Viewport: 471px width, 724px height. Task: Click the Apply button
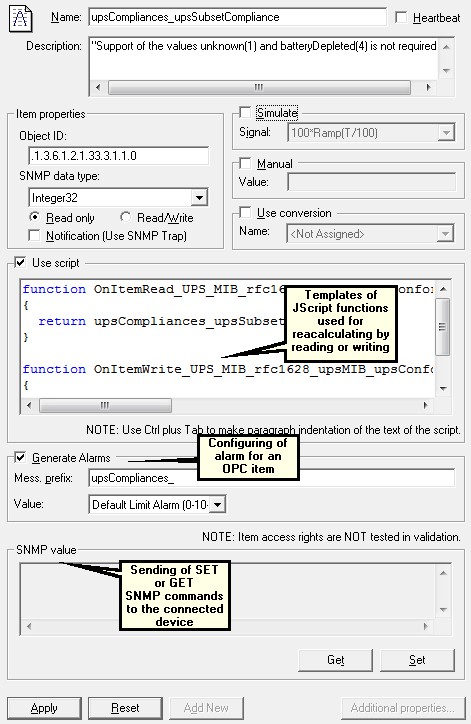[44, 708]
